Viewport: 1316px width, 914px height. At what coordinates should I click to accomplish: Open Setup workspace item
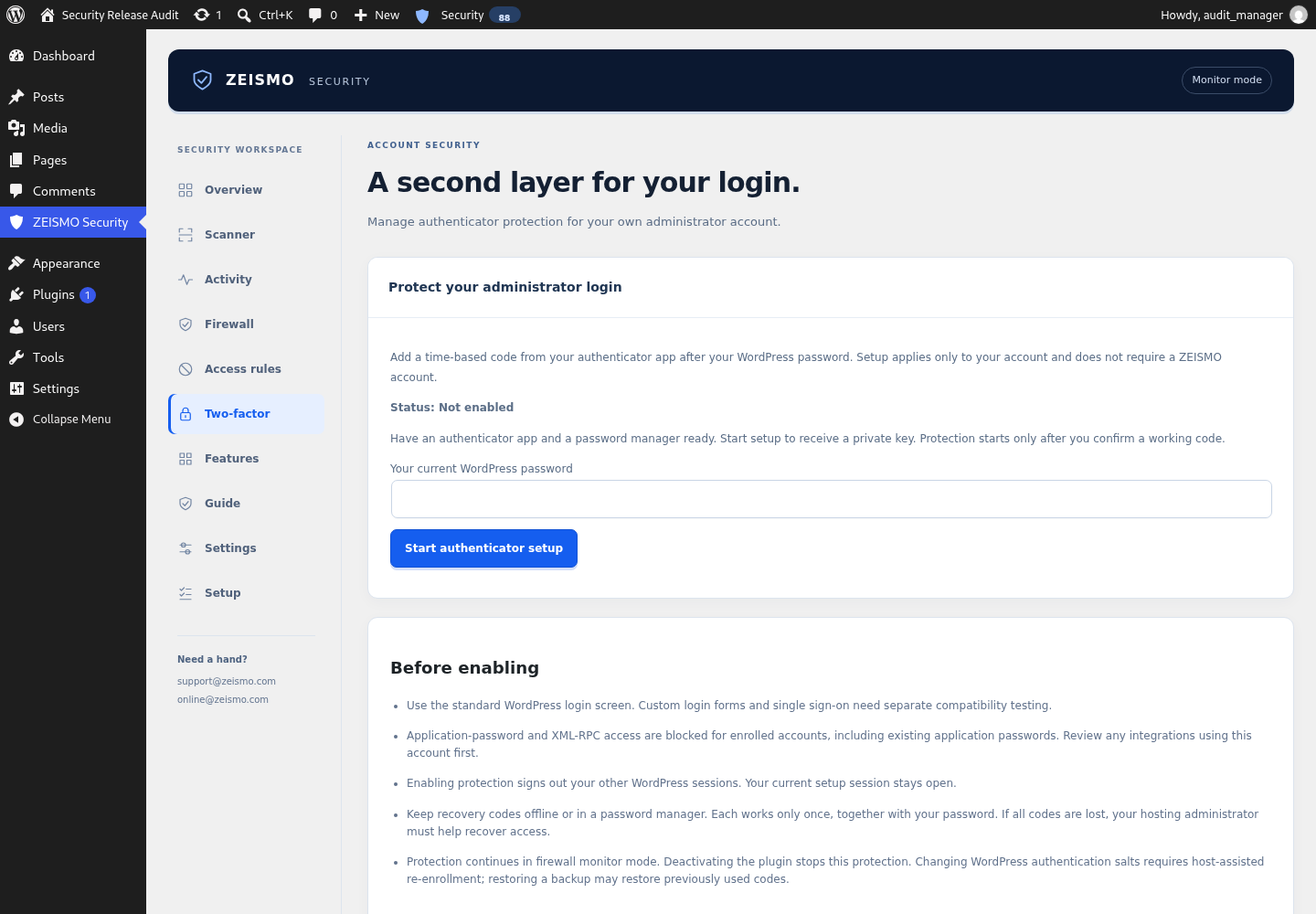tap(247, 593)
